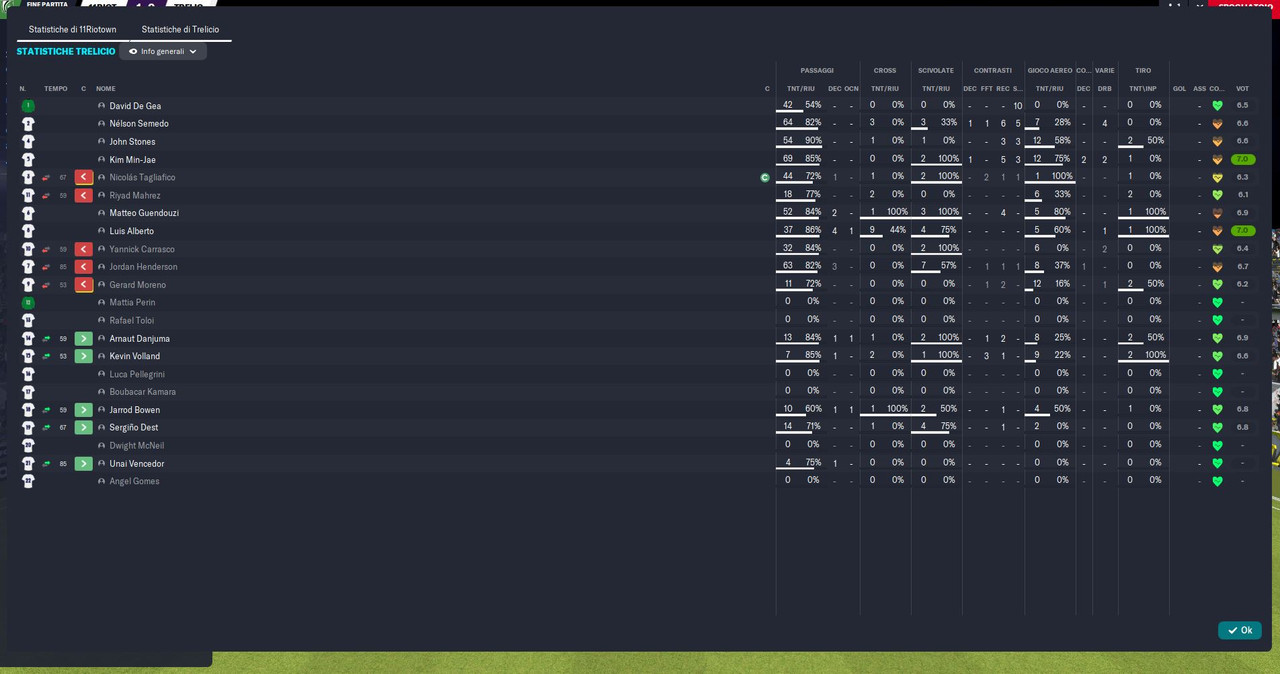The image size is (1280, 674).
Task: Click Angel Gomes' condition heart icon
Action: 1217,481
